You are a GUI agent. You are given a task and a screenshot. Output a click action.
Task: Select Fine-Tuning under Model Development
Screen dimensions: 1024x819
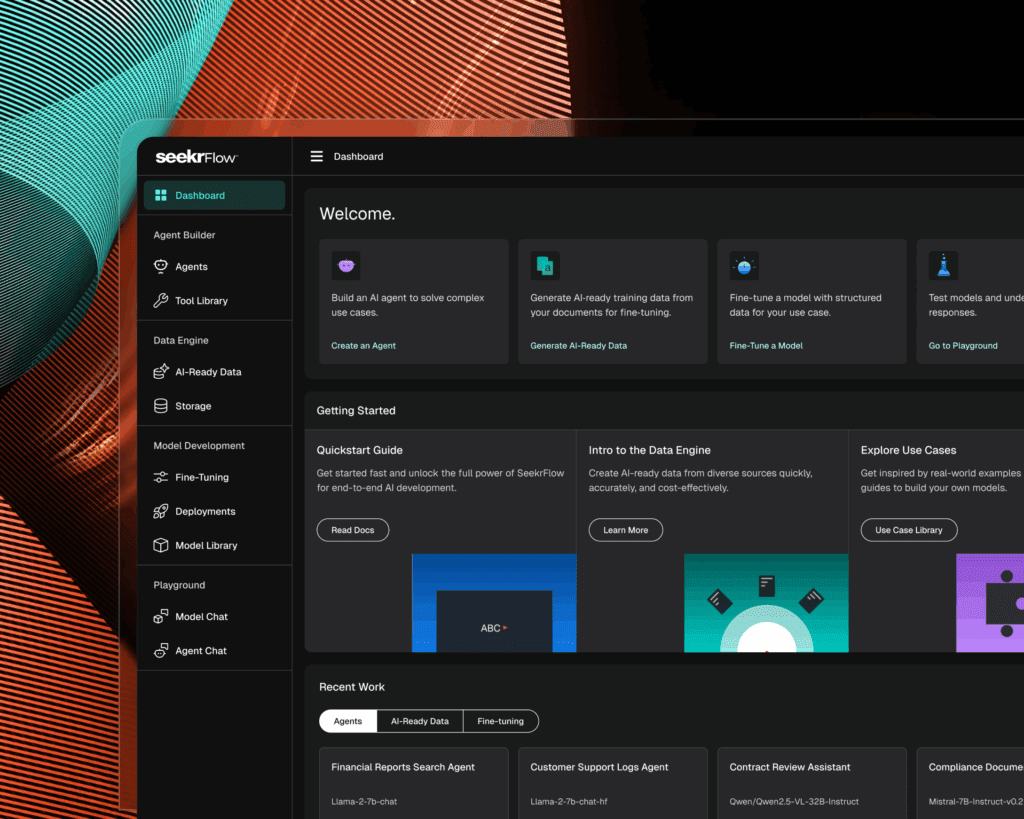click(x=160, y=477)
